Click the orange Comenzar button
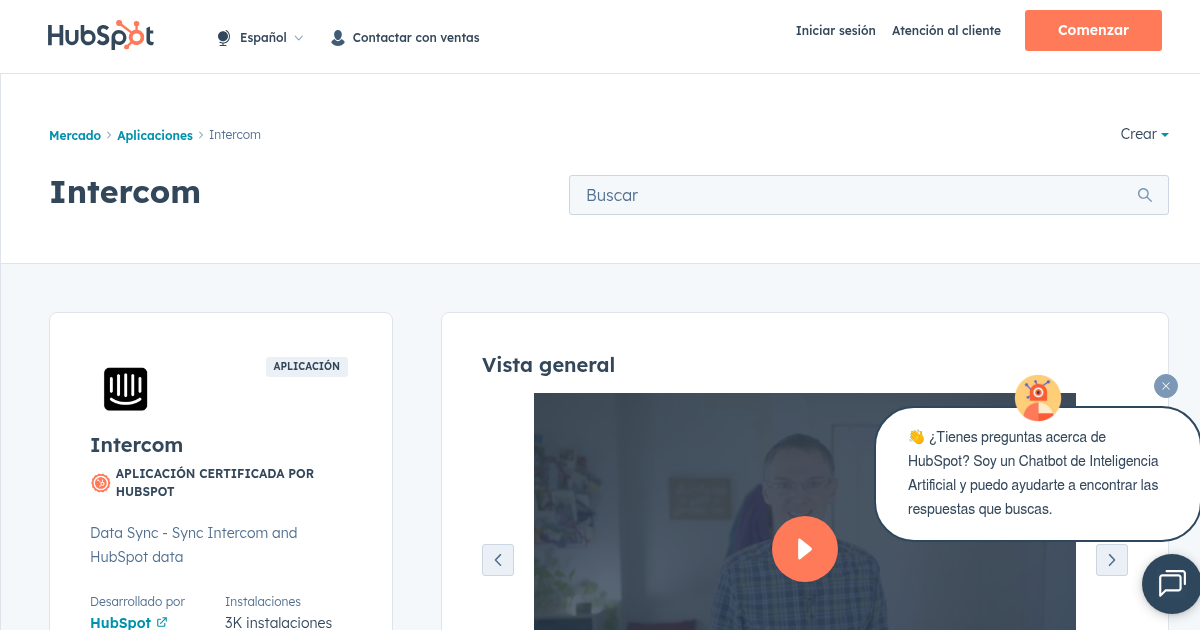1200x630 pixels. pyautogui.click(x=1093, y=30)
